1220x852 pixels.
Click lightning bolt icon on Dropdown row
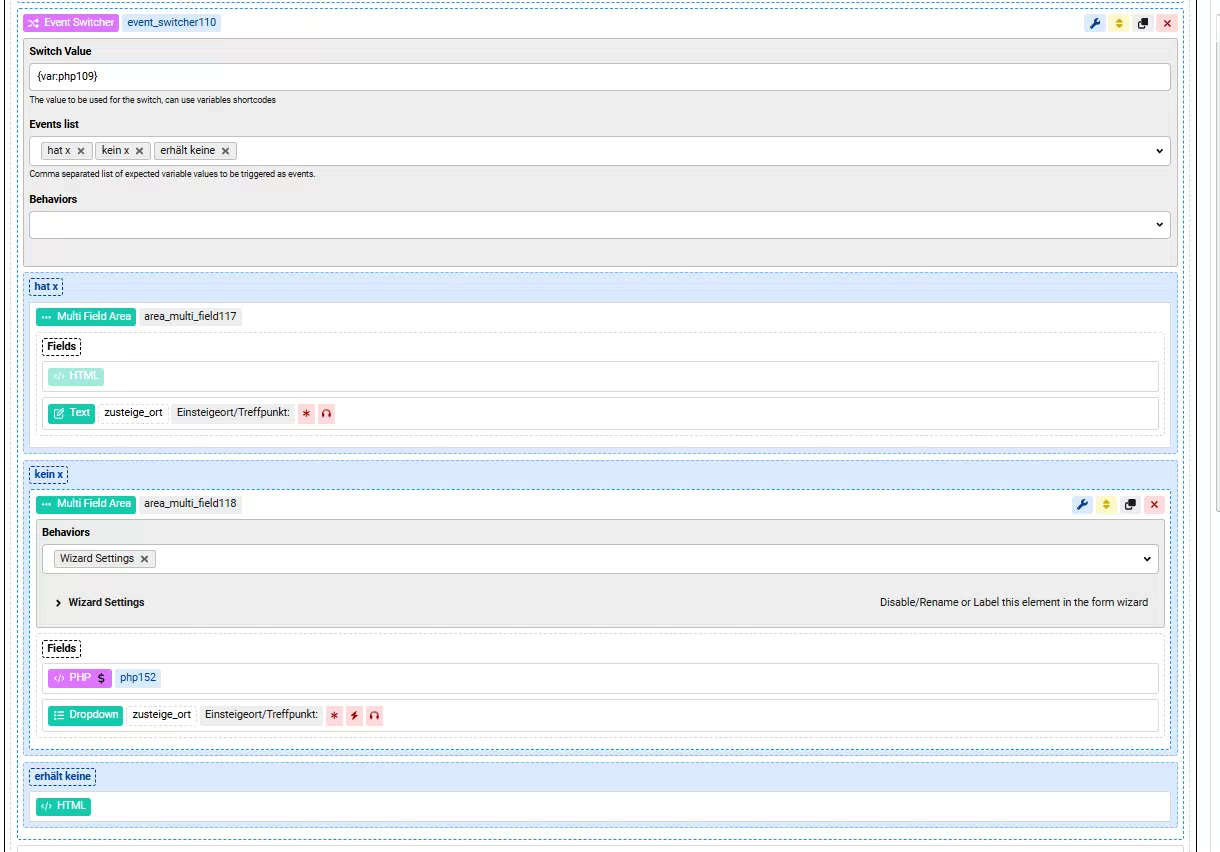click(x=354, y=716)
